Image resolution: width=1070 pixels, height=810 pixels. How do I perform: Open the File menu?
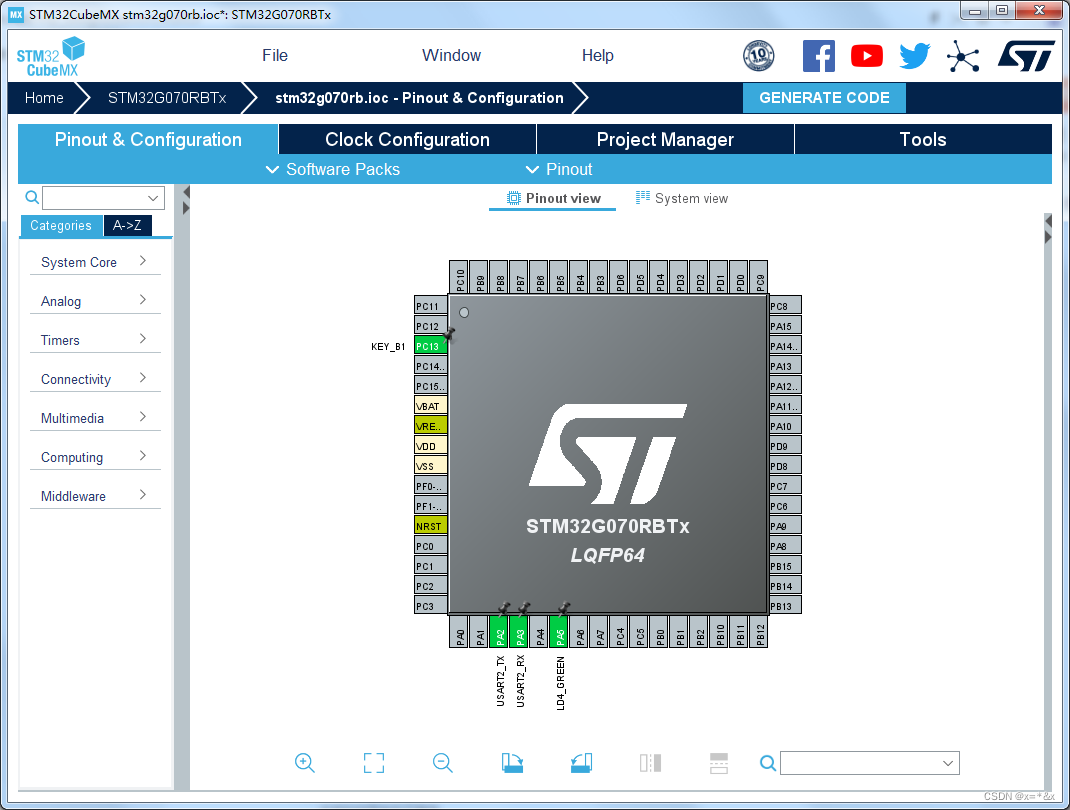point(275,55)
